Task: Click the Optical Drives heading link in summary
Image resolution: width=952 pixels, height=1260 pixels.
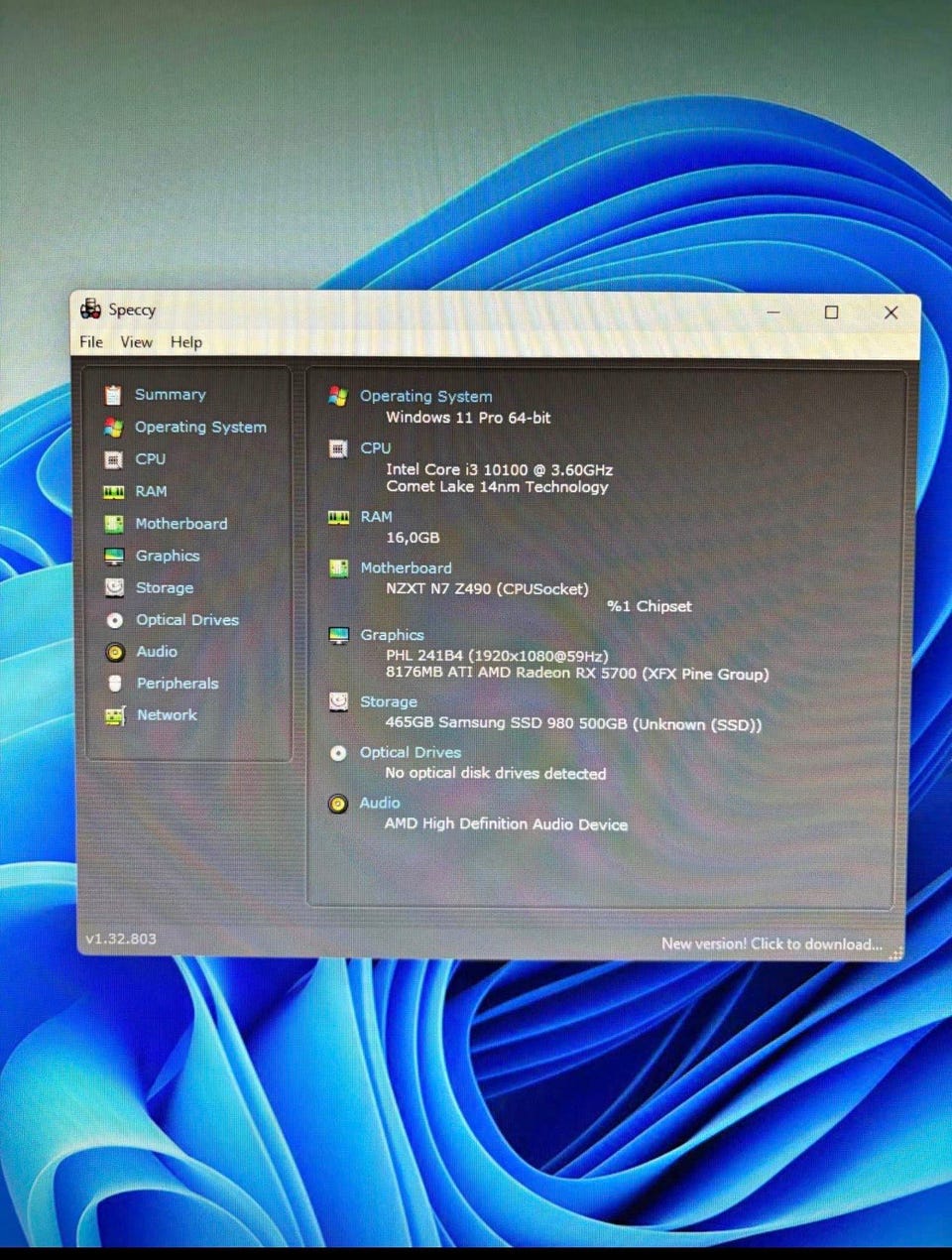Action: [411, 753]
